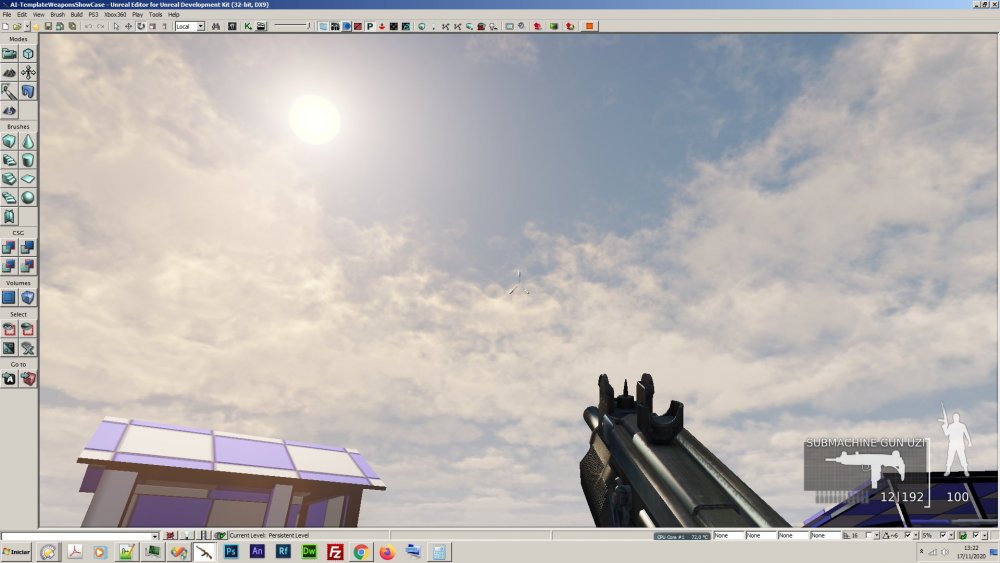Expand the drag grid size dropdown arrow
Viewport: 1000px width, 563px height.
point(877,536)
